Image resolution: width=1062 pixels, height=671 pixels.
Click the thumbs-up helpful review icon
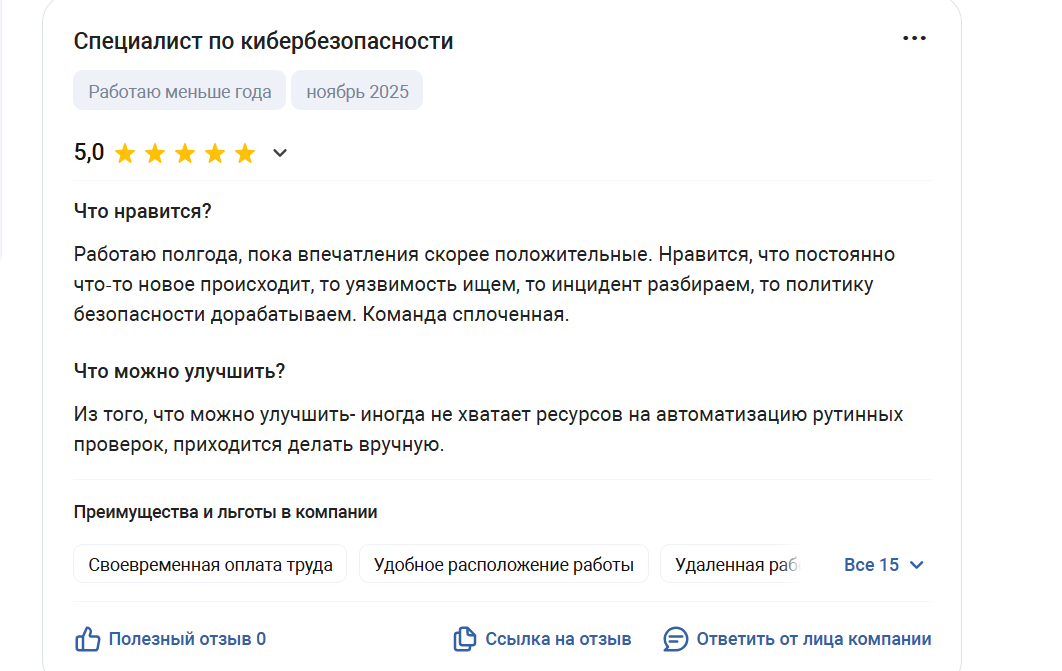pos(88,639)
